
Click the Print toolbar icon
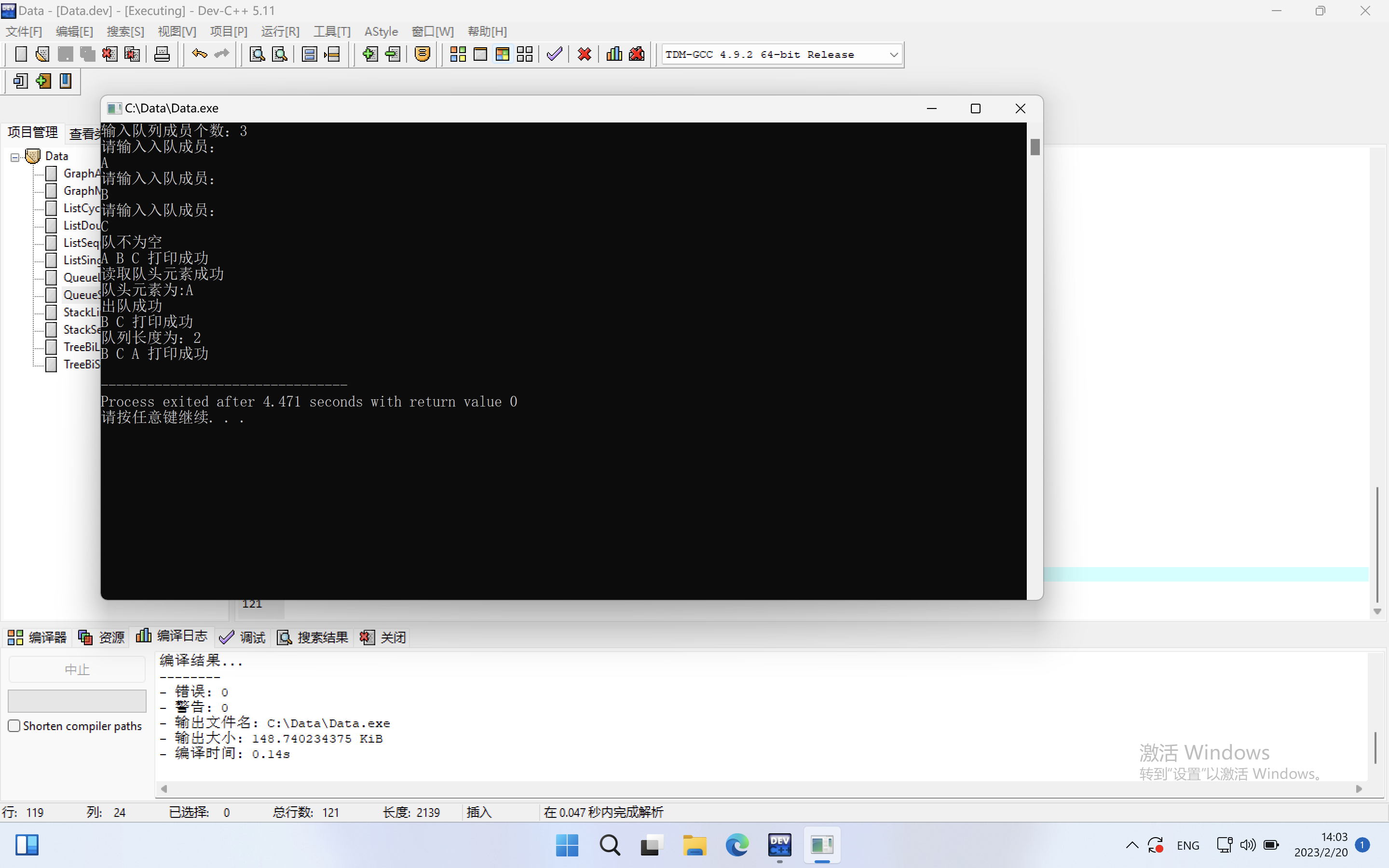tap(162, 54)
